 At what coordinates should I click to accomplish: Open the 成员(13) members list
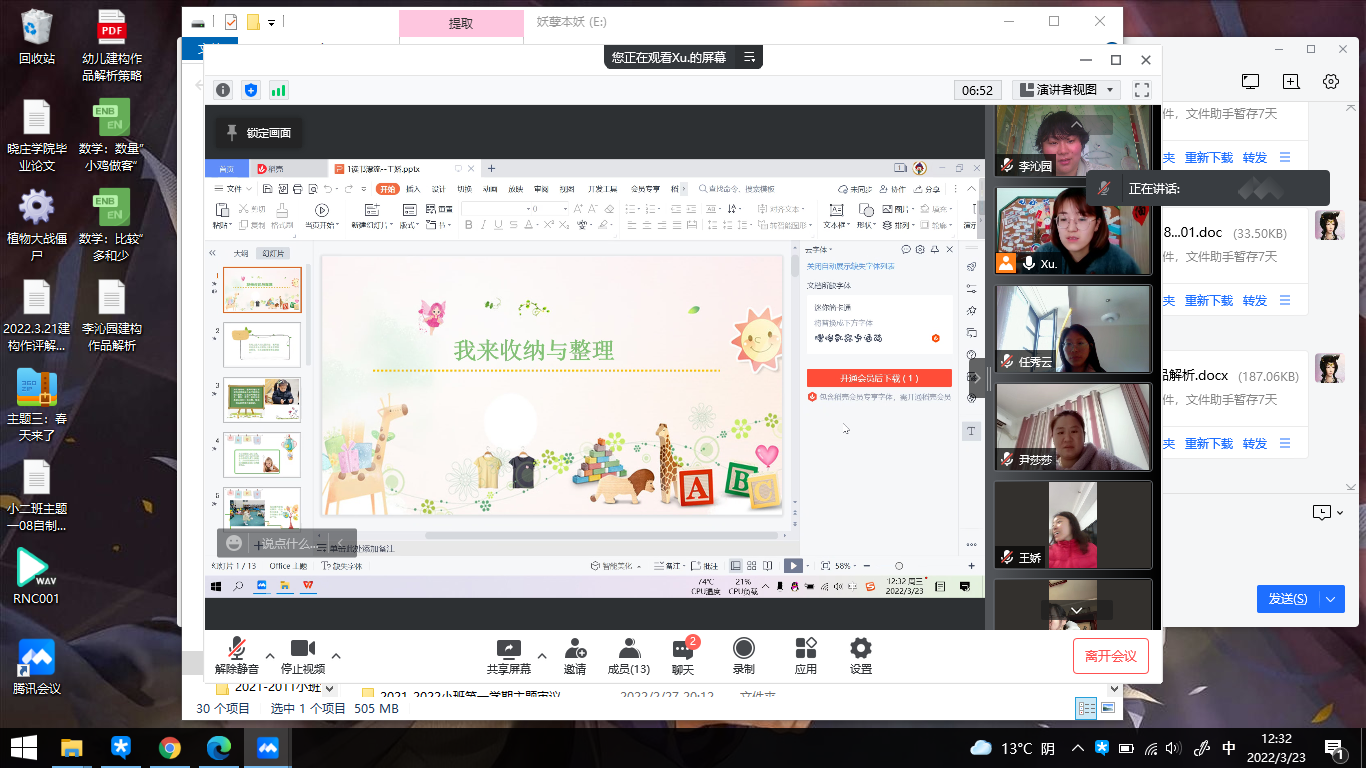(629, 649)
